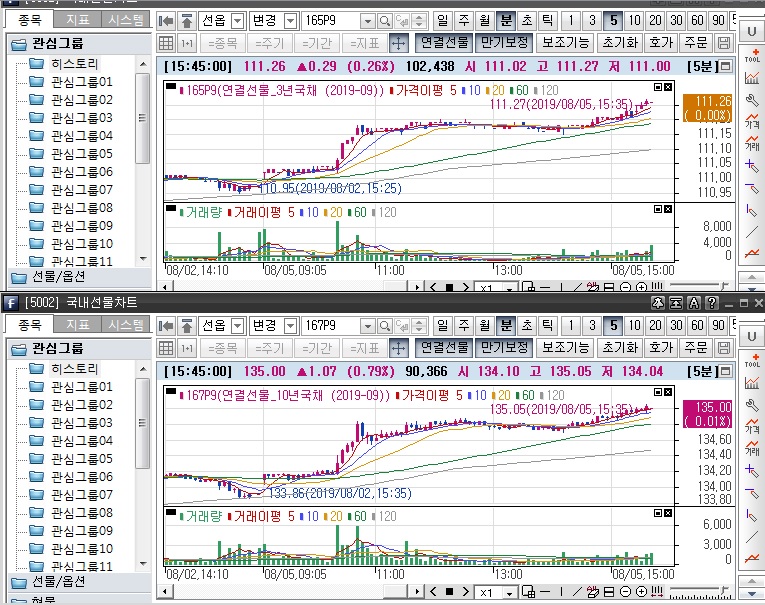
Task: Open TOOL icon in 165P9 window right sidebar
Action: point(752,55)
